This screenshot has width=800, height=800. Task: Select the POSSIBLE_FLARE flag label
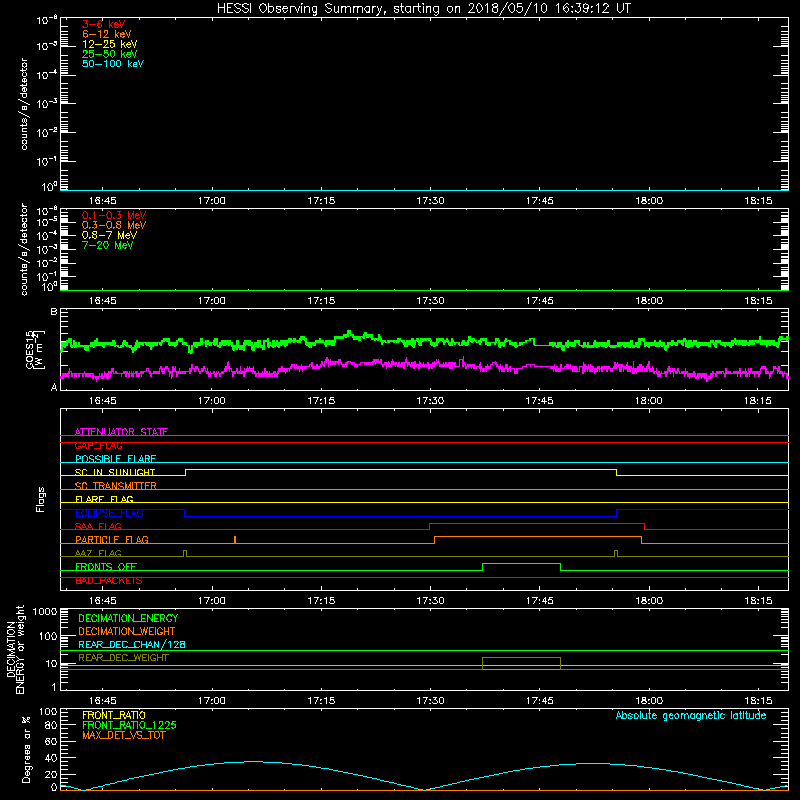(115, 459)
